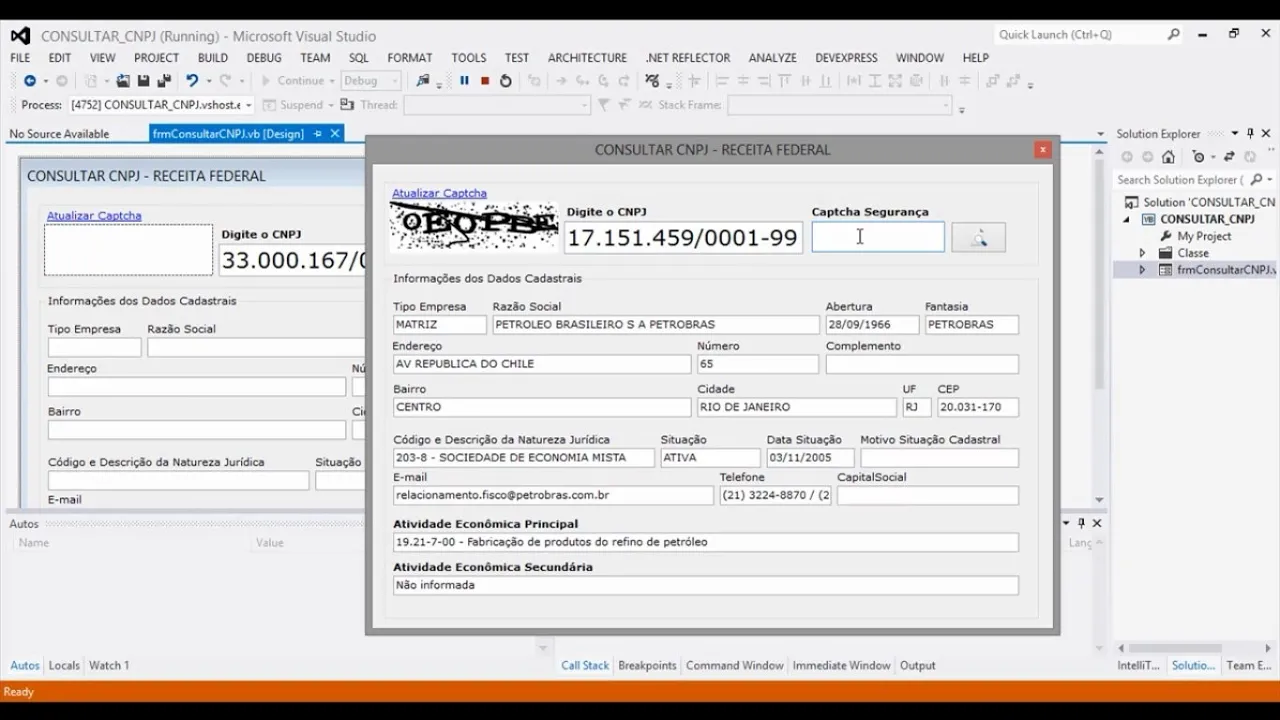Switch to the Breakpoints tab
The image size is (1280, 720).
tap(647, 665)
